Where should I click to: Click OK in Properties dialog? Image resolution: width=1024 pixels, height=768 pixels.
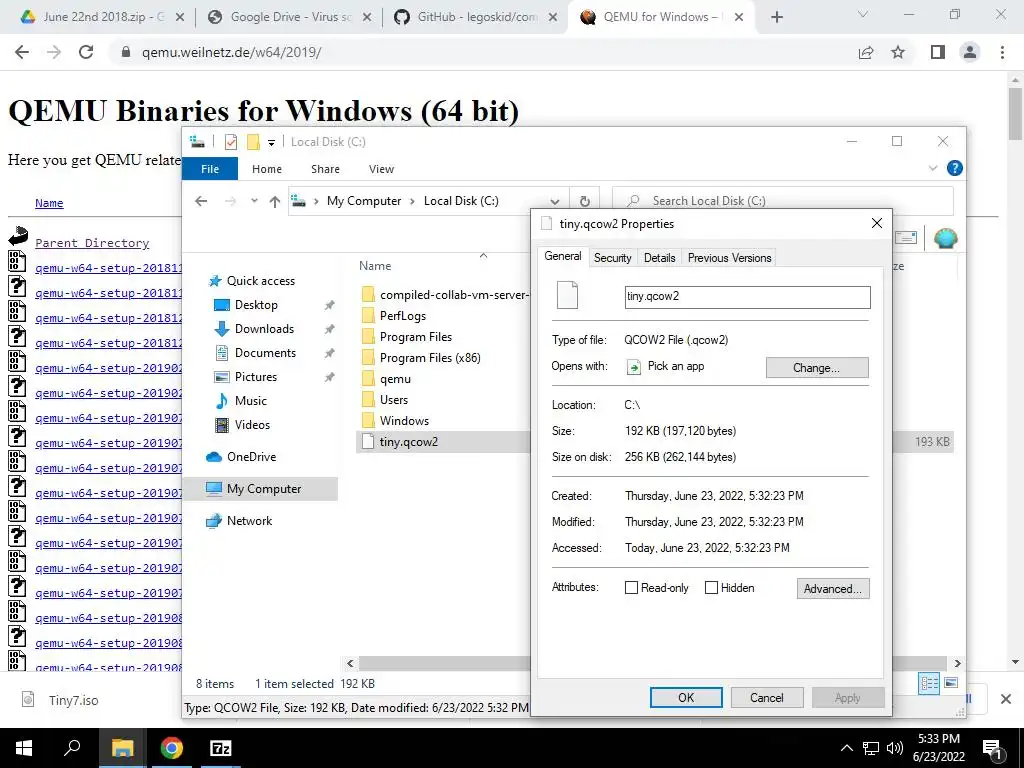[686, 697]
